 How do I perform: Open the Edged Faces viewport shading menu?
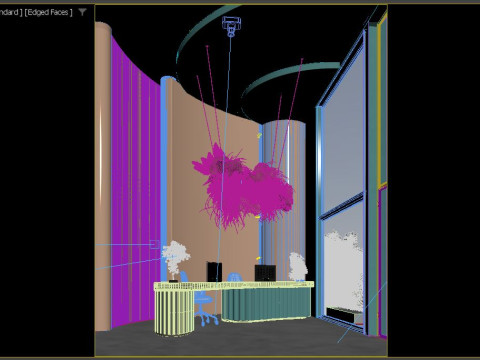click(48, 12)
